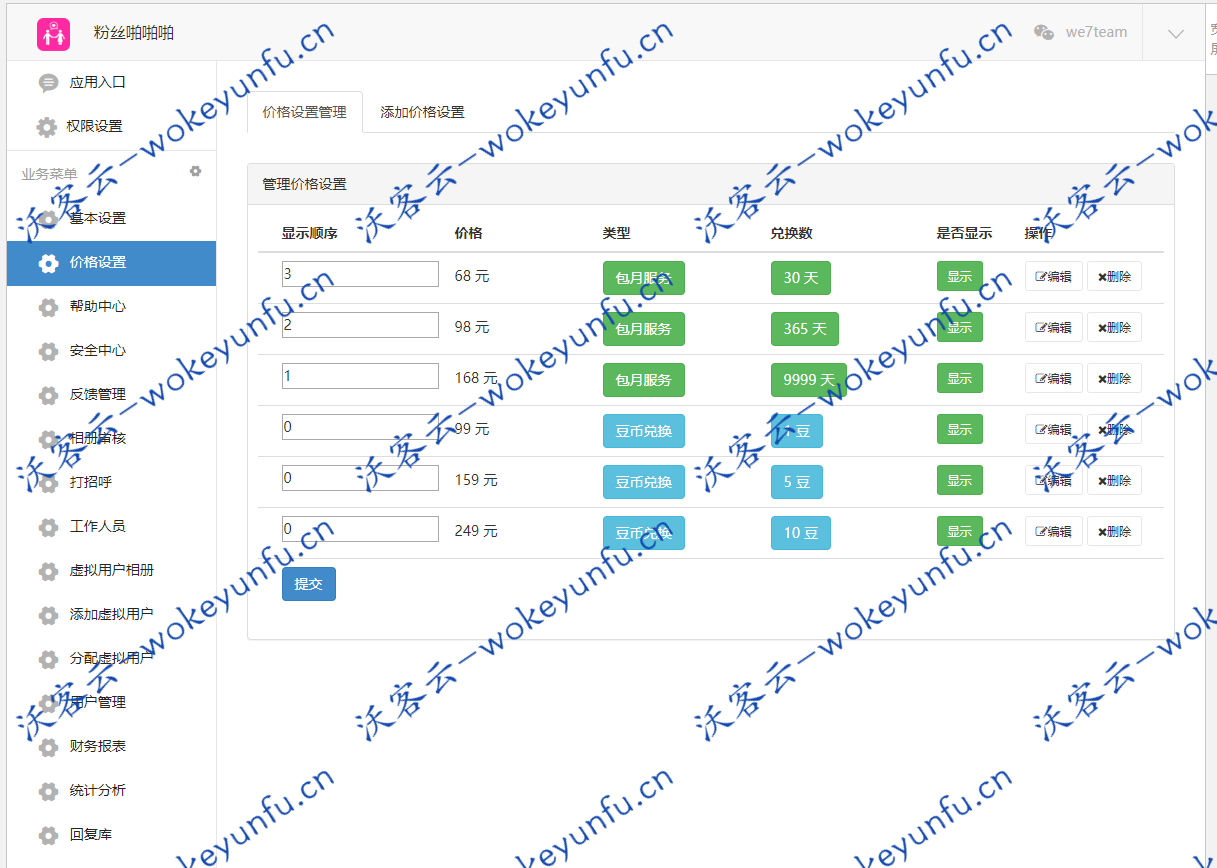Delete the 99 元 price entry
The height and width of the screenshot is (868, 1217).
(1114, 429)
